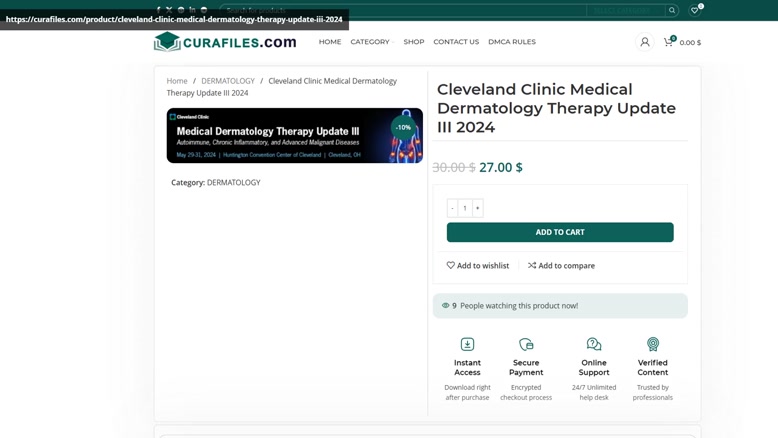This screenshot has width=778, height=438.
Task: Click the DERMATOLOGY breadcrumb link
Action: [228, 81]
